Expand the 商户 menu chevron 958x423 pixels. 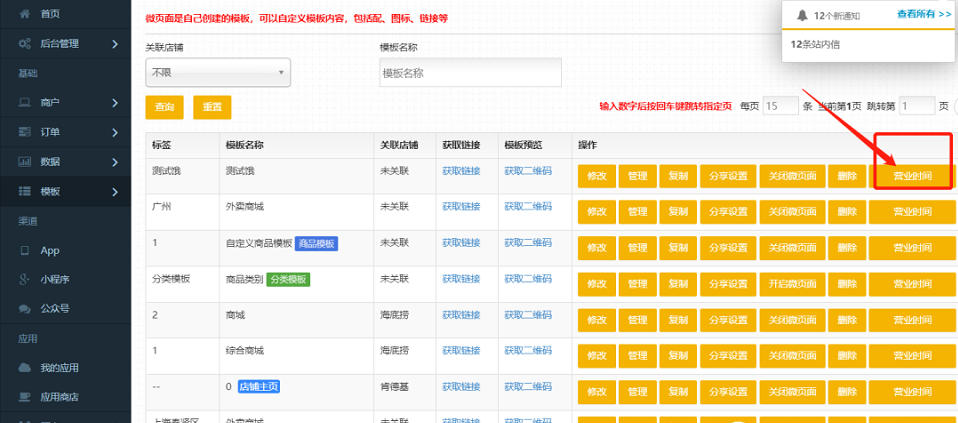pos(116,103)
